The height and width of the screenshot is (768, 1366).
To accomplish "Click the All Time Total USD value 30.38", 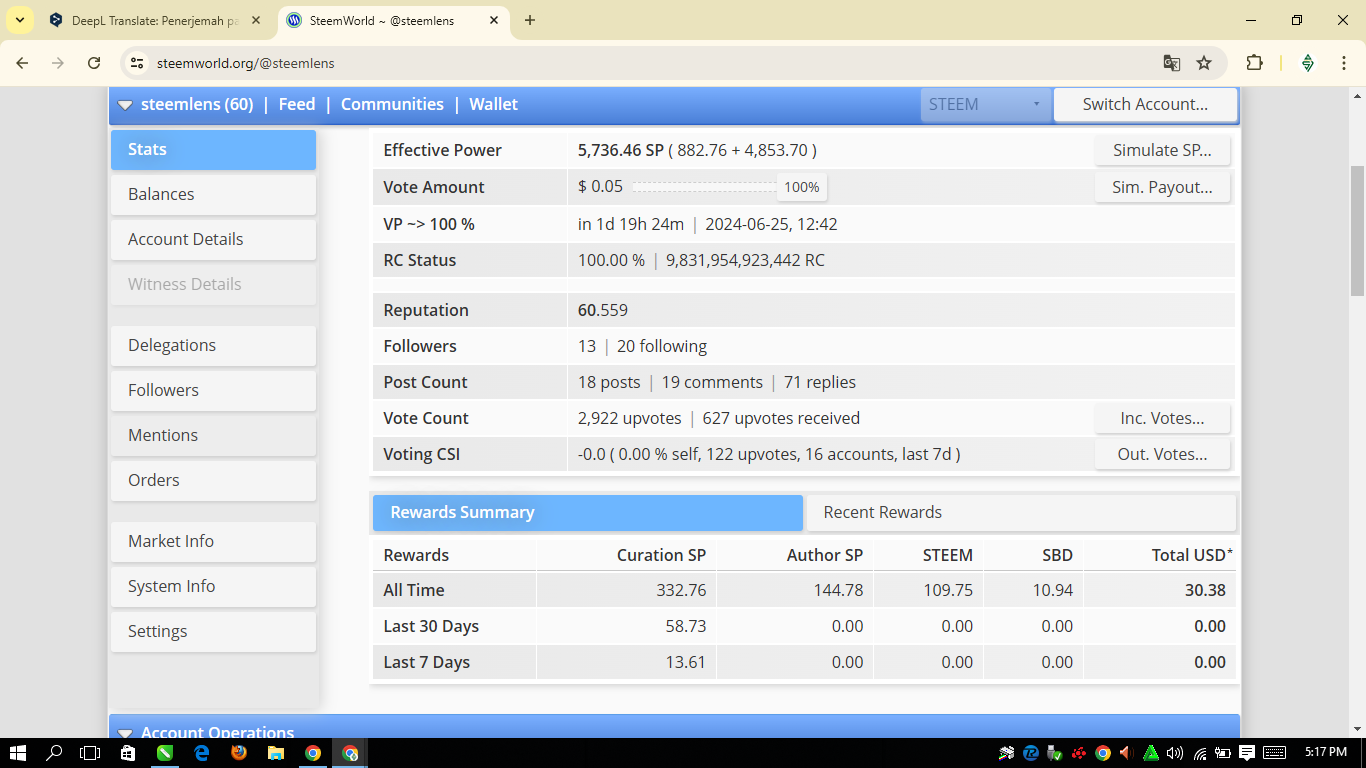I will click(1205, 590).
